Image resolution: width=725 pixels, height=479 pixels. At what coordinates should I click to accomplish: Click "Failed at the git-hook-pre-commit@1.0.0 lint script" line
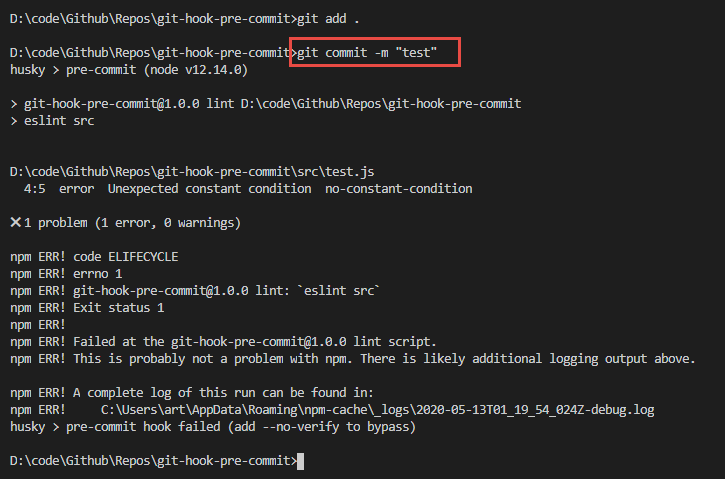[223, 342]
